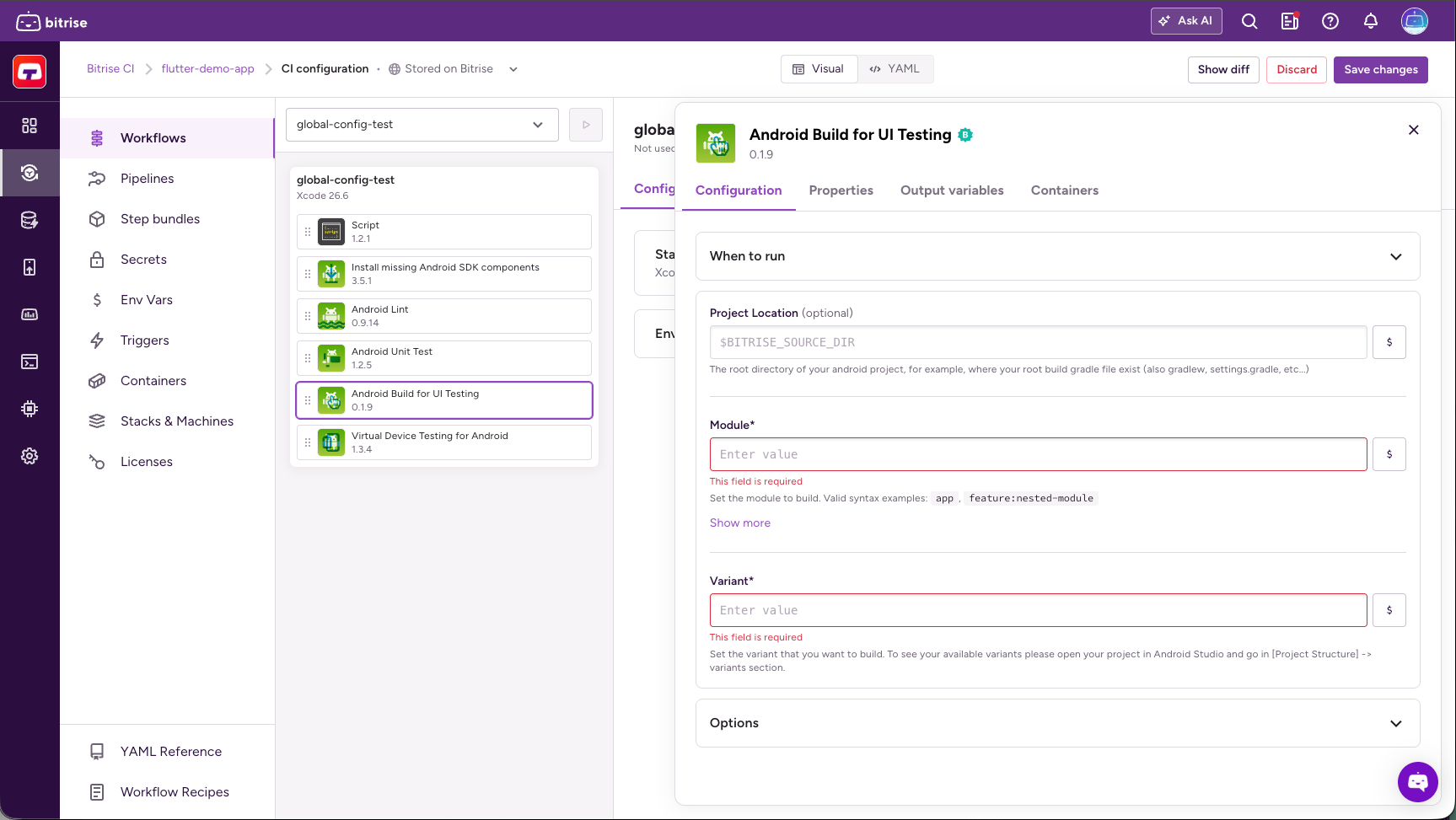This screenshot has width=1456, height=820.
Task: Open Containers in the sidebar
Action: tap(168, 381)
